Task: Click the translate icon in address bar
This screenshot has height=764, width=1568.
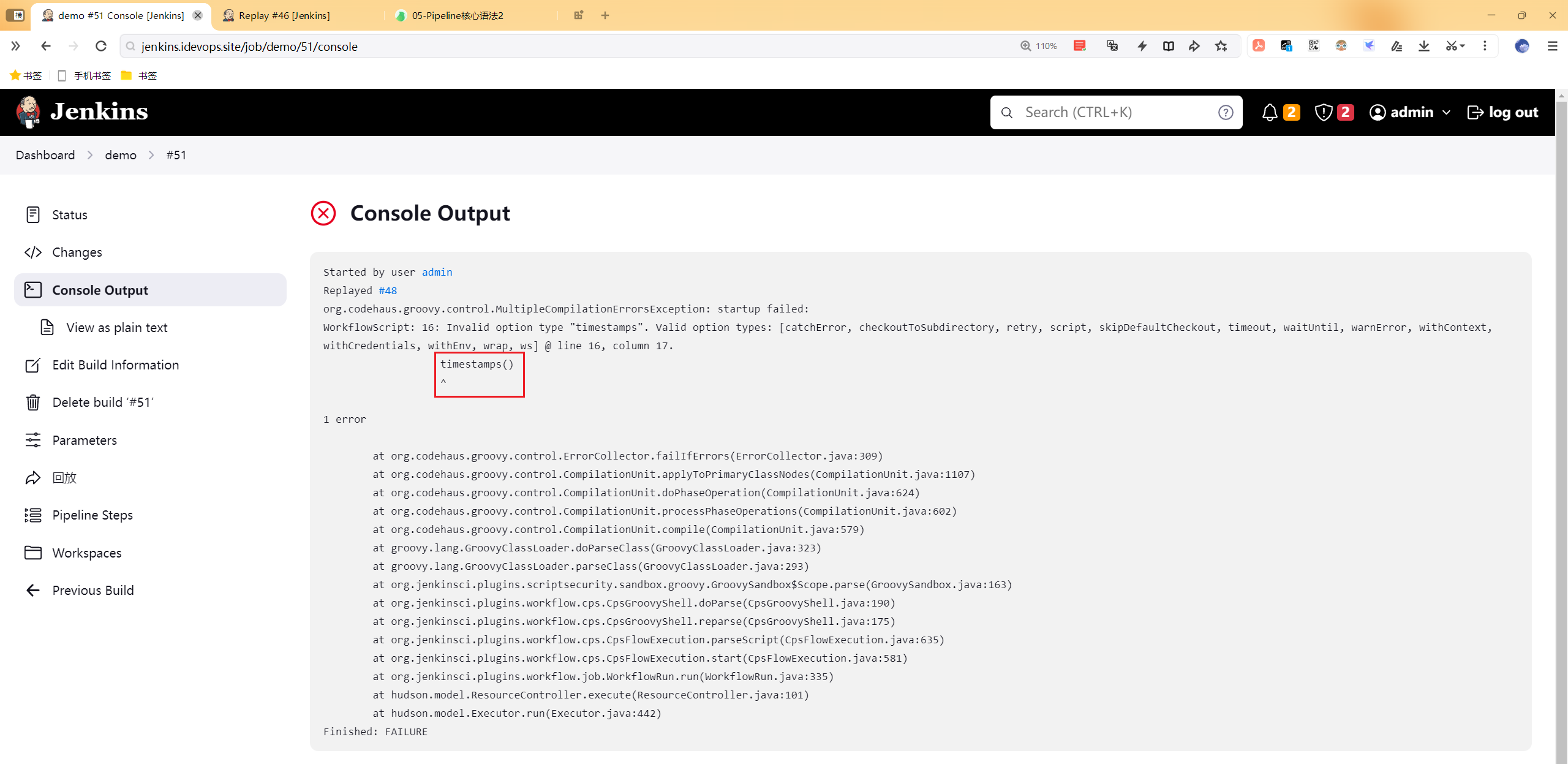Action: (x=1112, y=46)
